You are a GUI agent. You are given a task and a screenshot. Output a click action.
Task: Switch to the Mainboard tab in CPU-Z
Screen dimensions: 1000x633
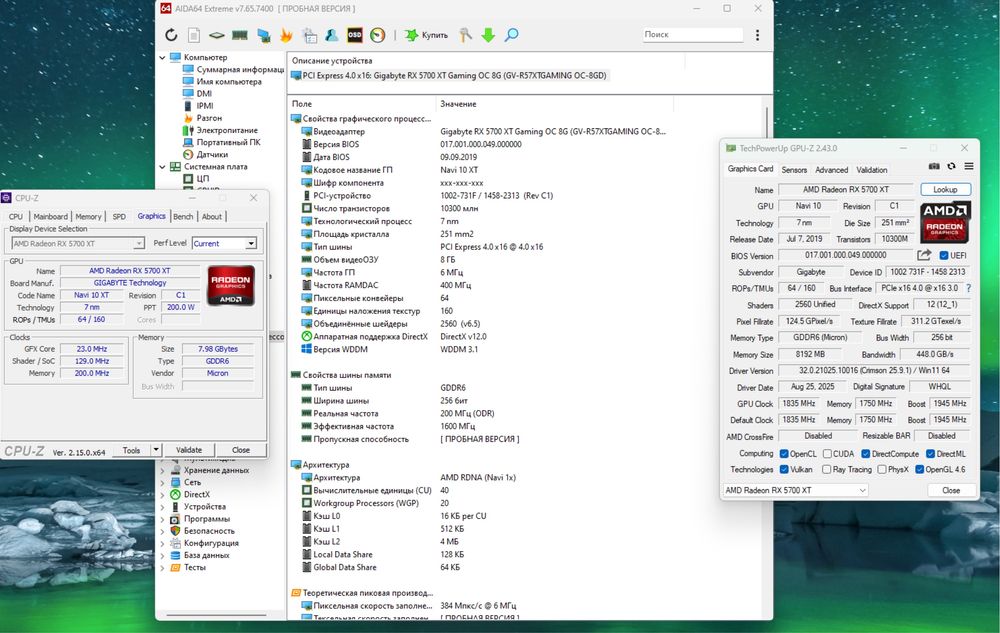point(50,217)
